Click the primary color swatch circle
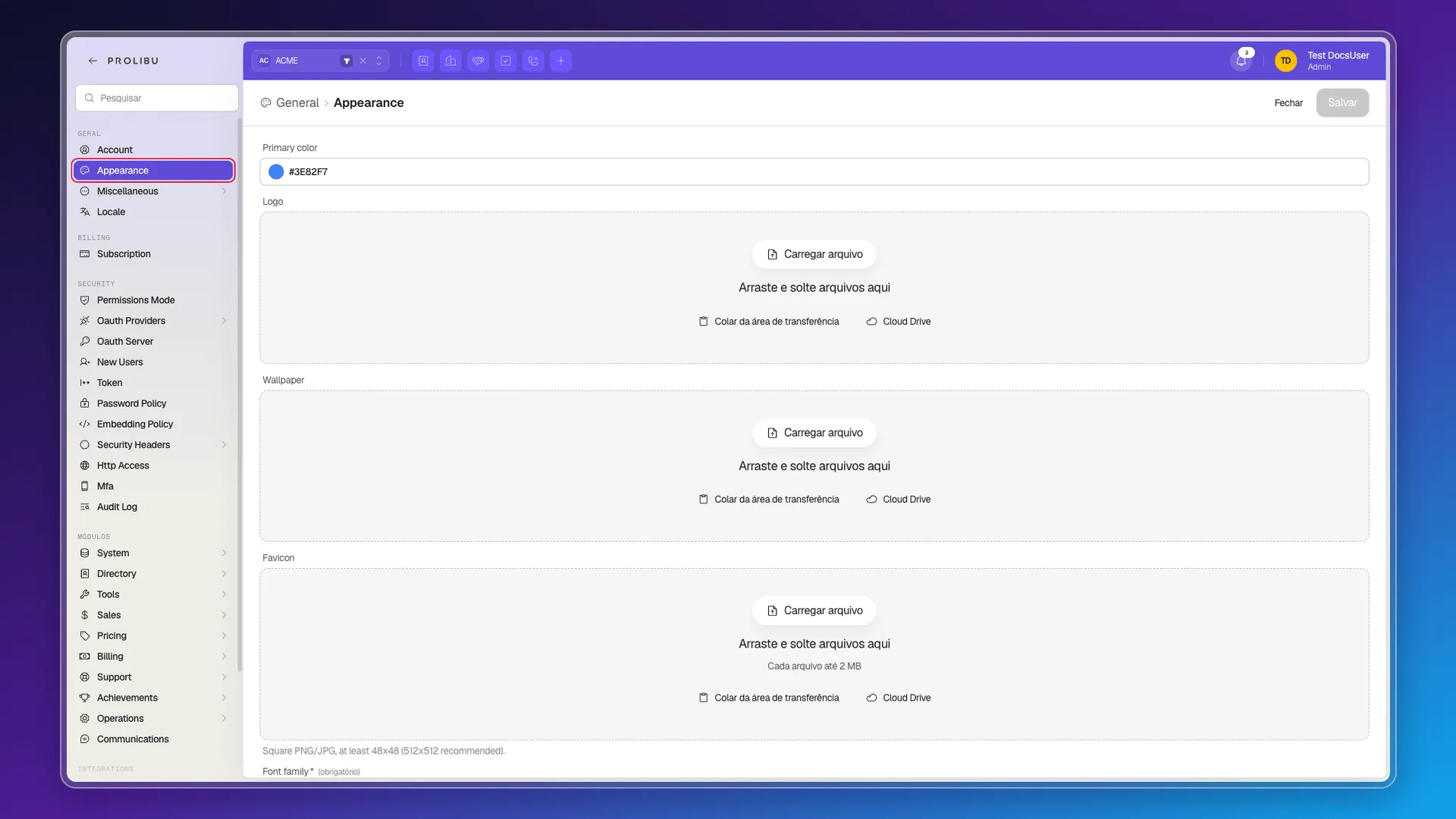The image size is (1456, 819). click(x=276, y=172)
